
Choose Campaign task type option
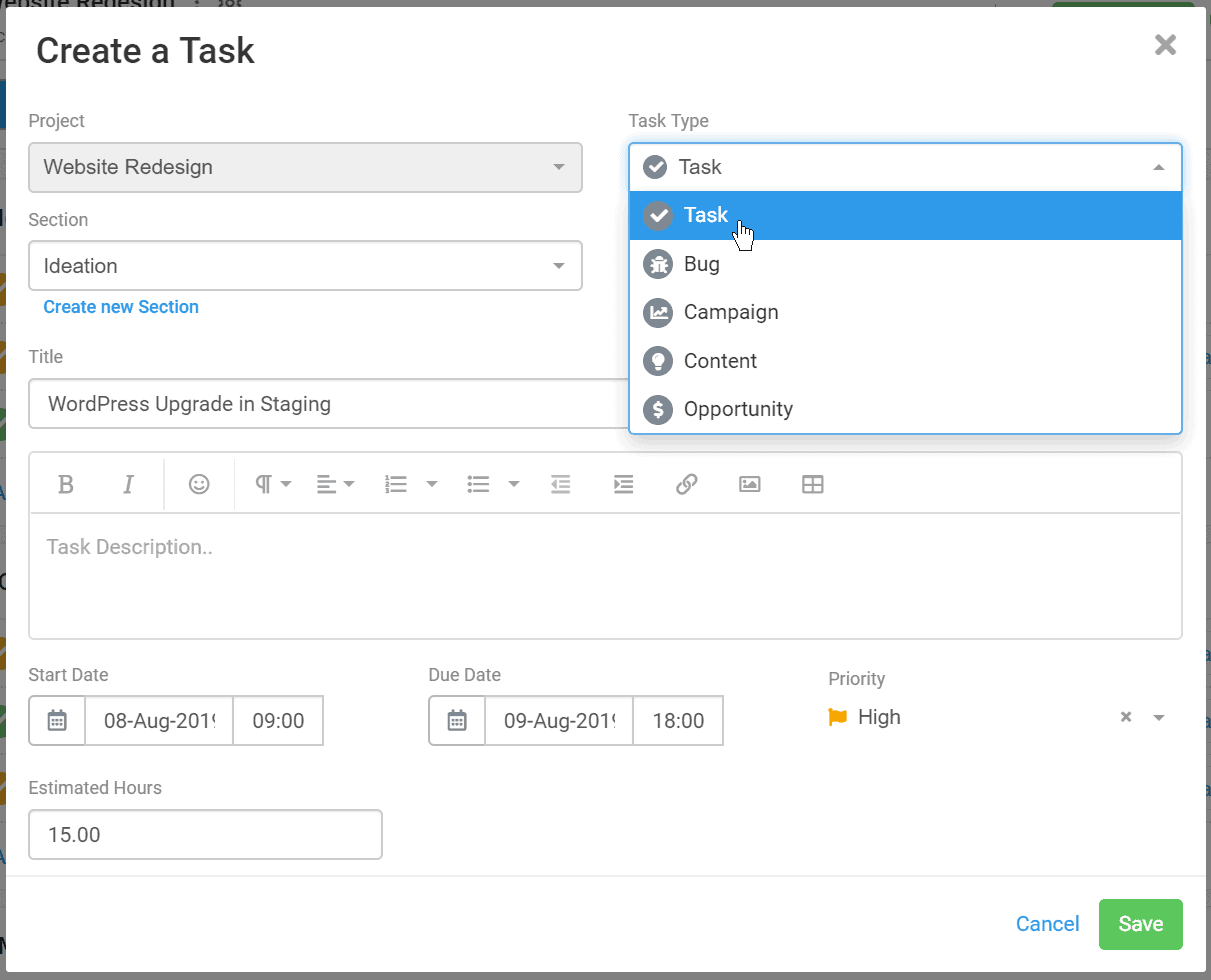[x=730, y=312]
